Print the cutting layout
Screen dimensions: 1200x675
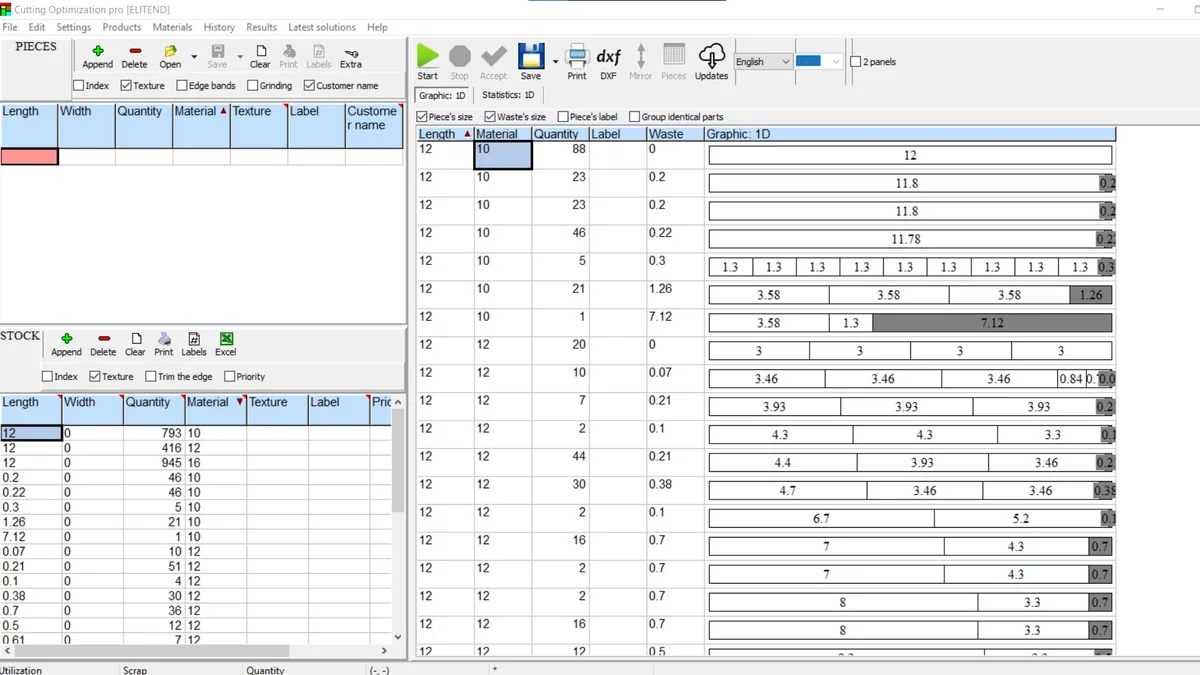pos(577,61)
